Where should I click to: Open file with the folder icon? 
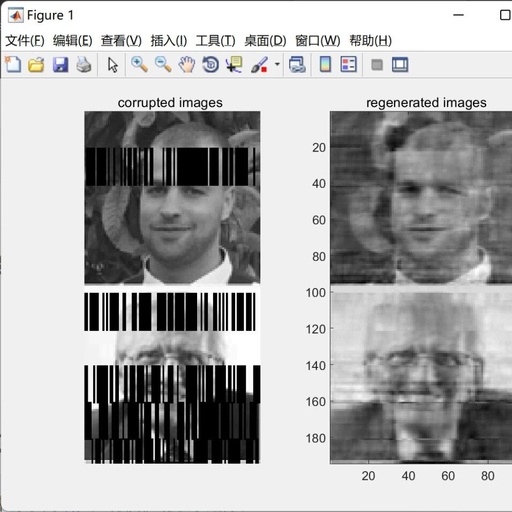click(36, 64)
